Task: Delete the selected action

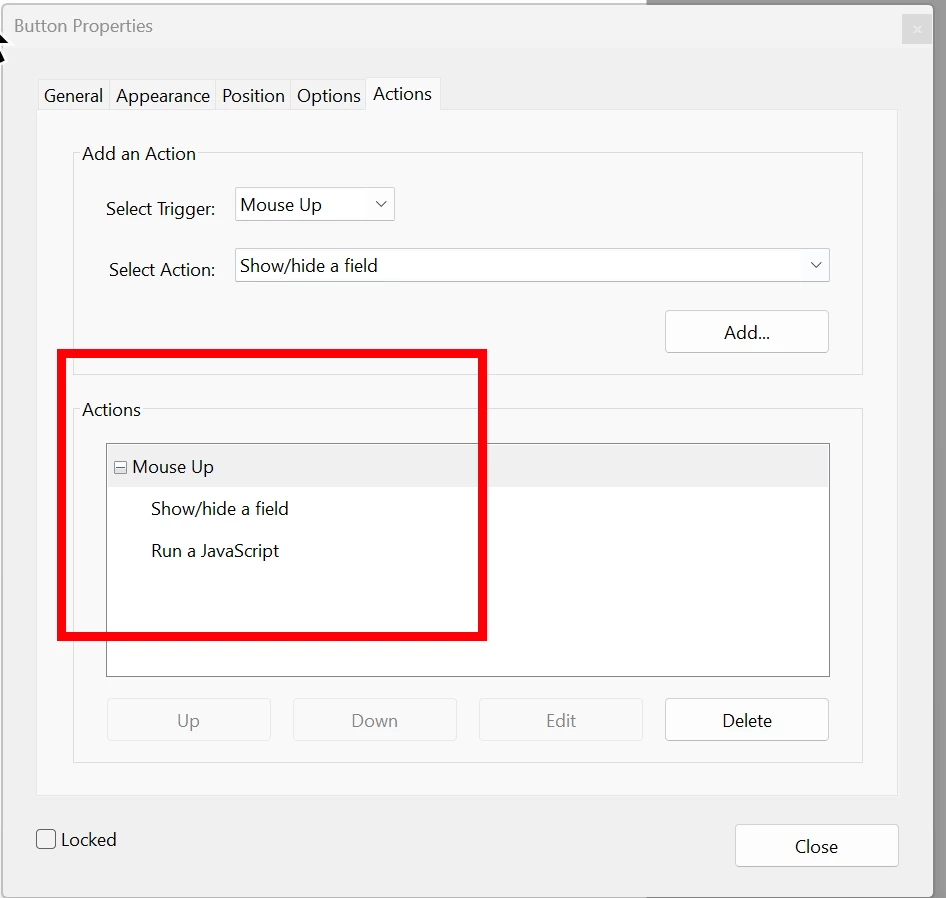Action: point(747,720)
